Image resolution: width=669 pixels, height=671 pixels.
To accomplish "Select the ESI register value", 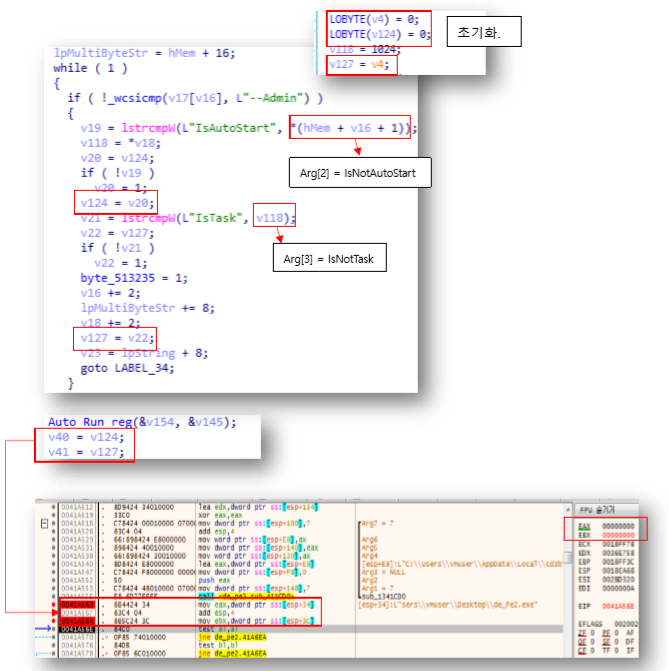I will (618, 580).
